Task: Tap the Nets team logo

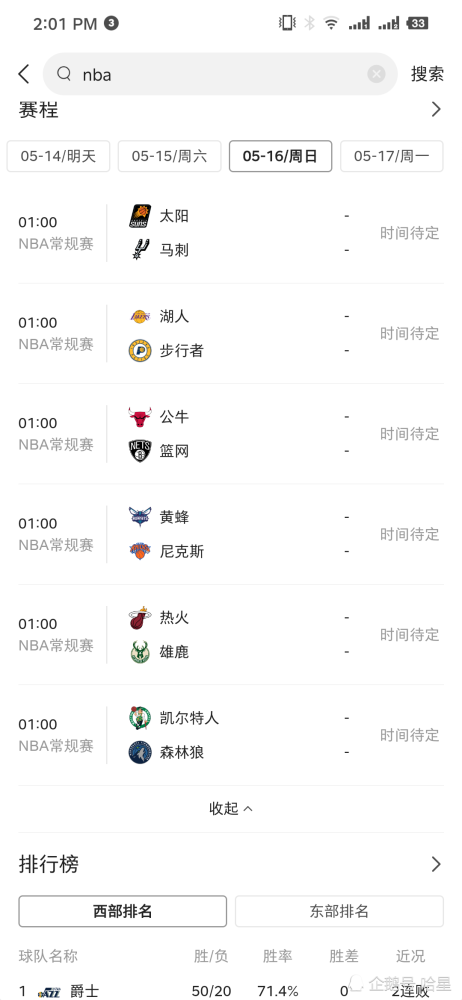Action: [140, 451]
